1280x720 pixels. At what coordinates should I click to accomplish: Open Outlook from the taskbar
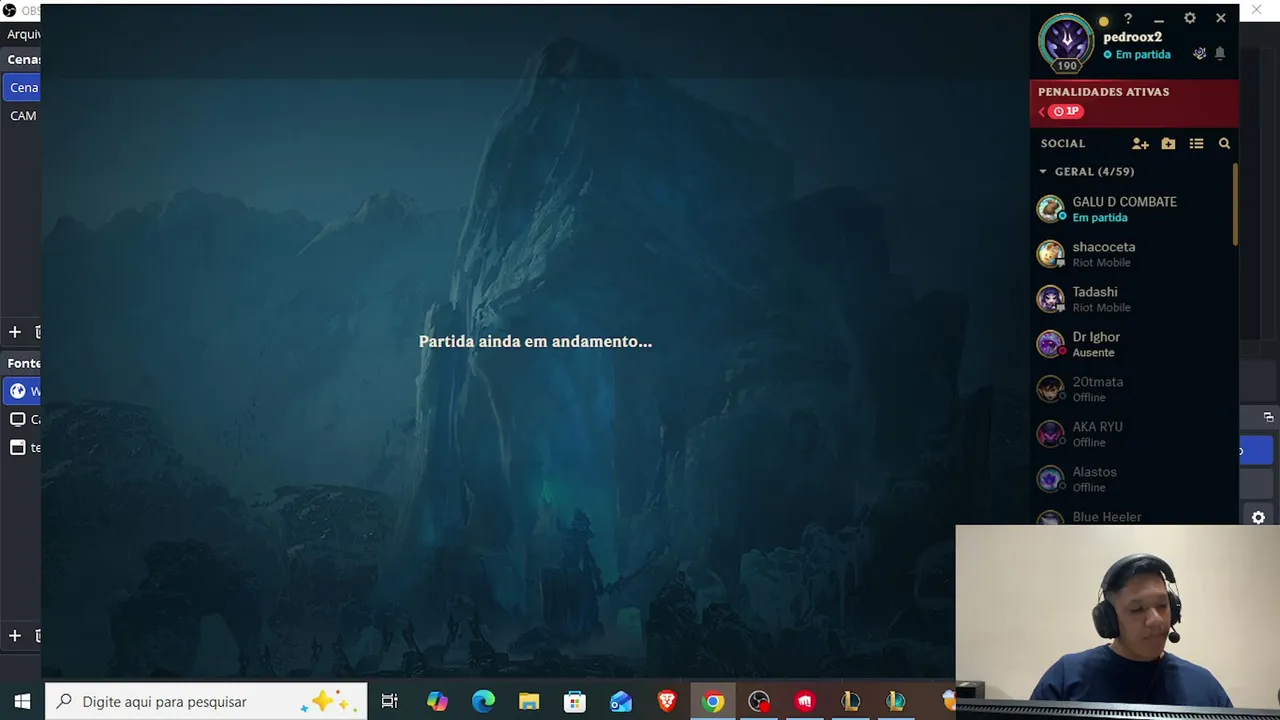621,702
